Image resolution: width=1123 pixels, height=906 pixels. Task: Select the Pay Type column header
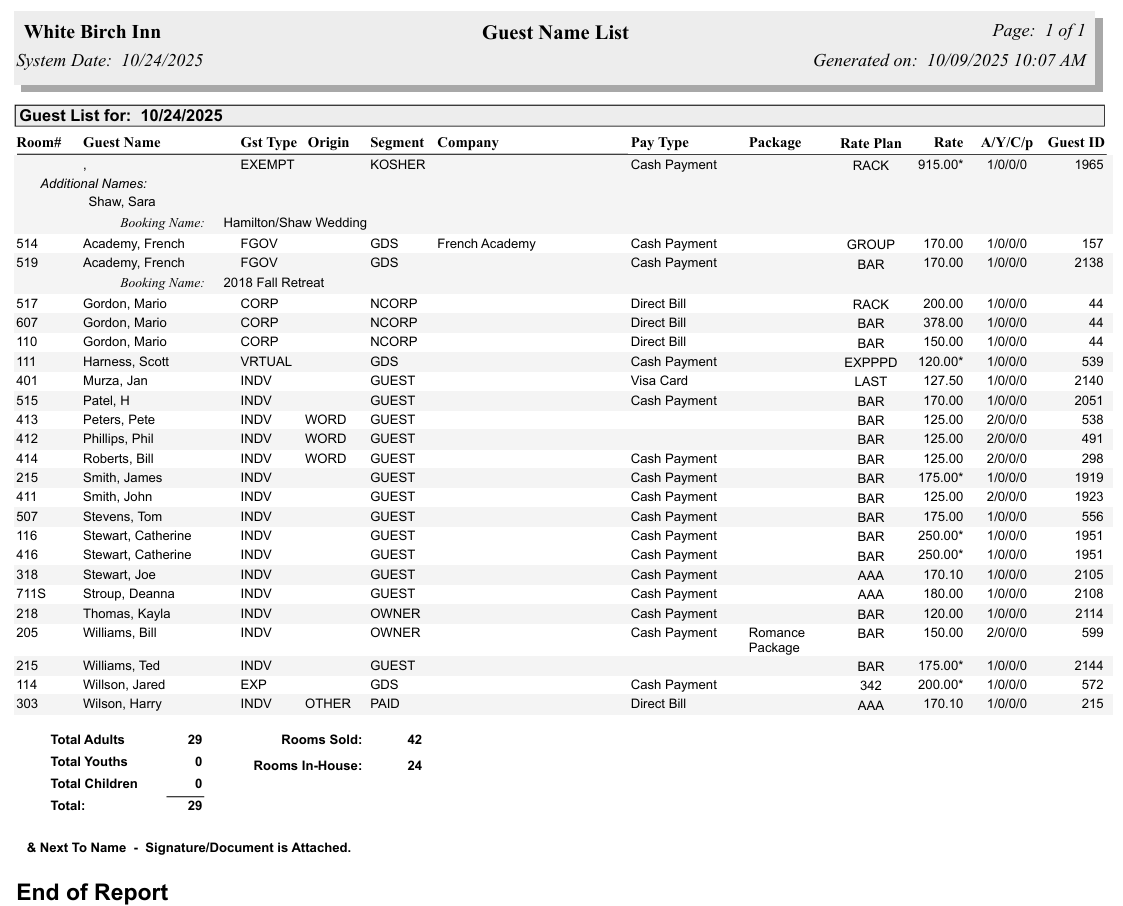click(659, 142)
